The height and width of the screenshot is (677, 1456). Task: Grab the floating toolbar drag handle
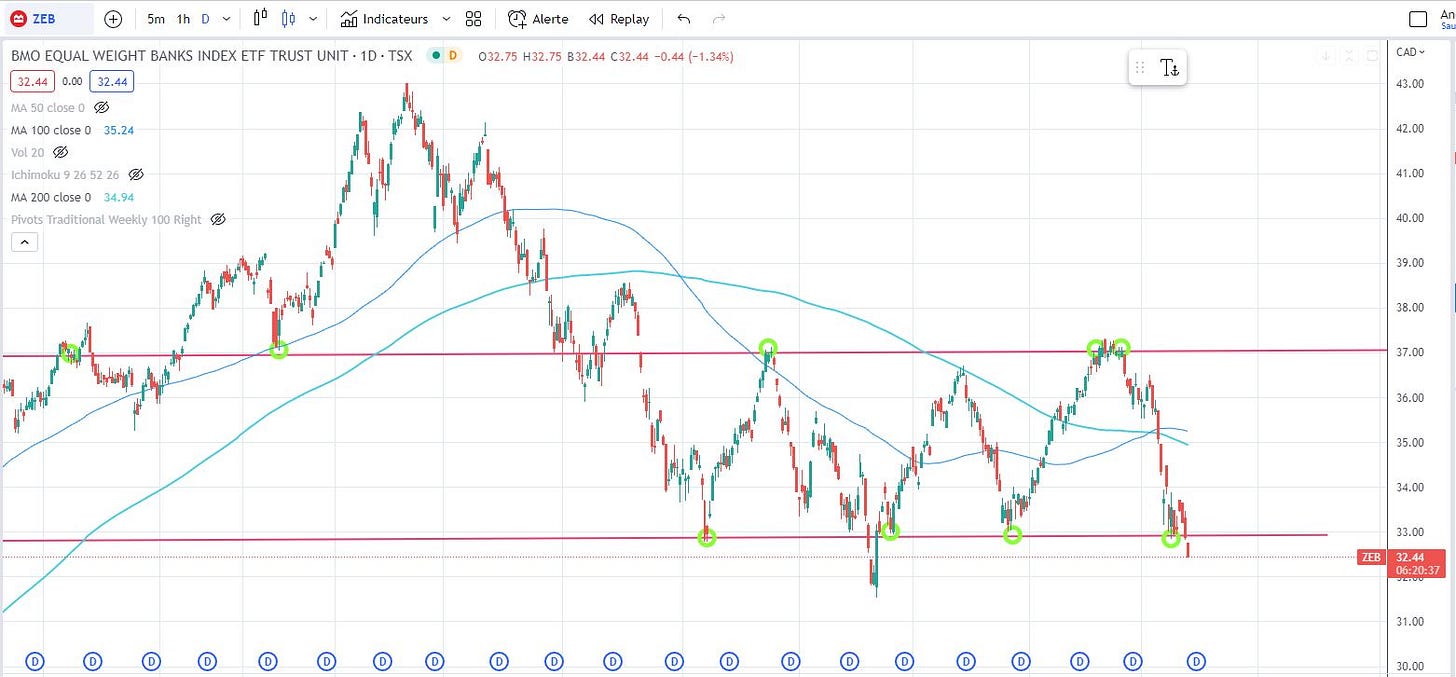pyautogui.click(x=1139, y=67)
